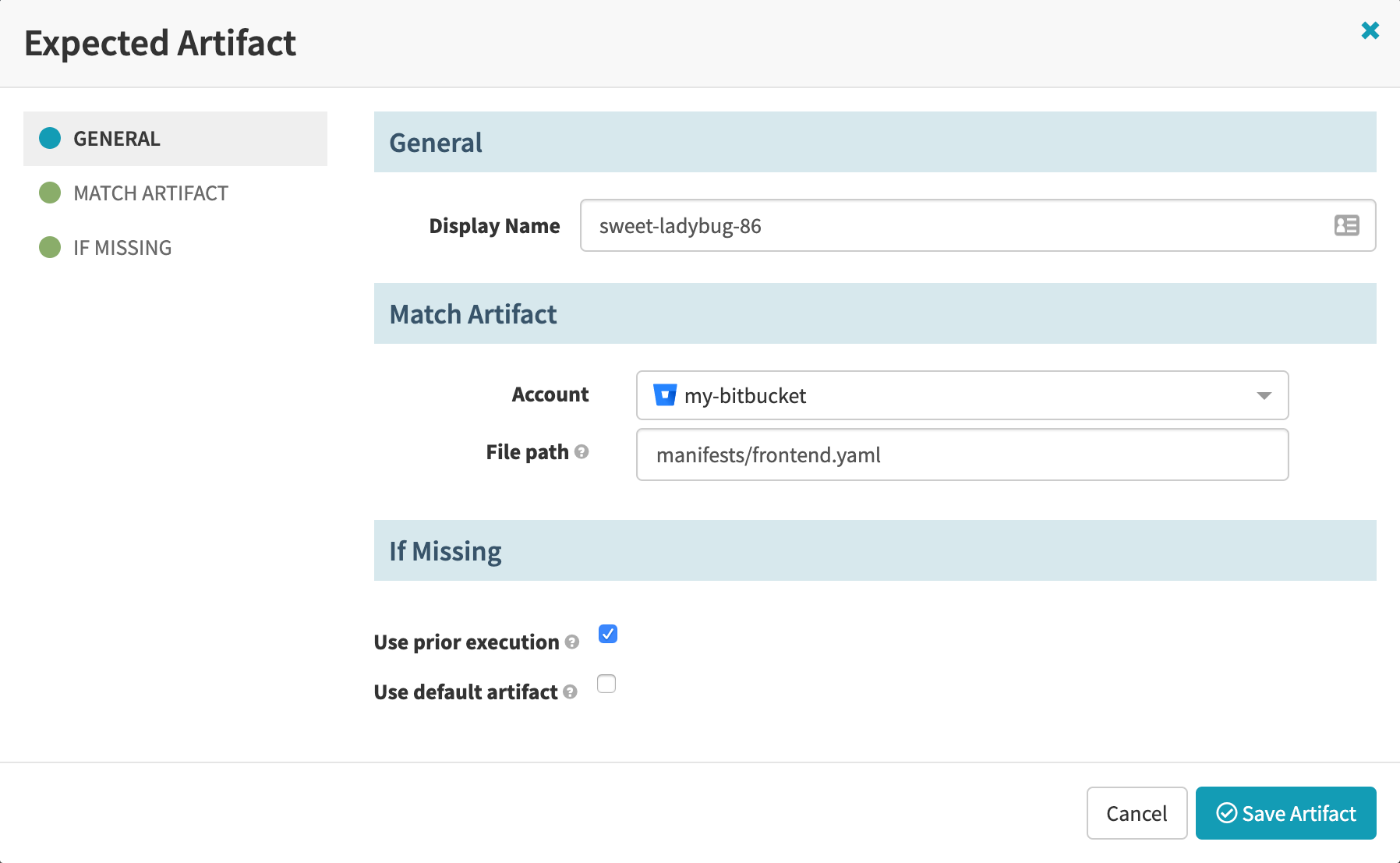Click the blue status dot beside GENERAL
Screen dimensions: 1400x863
point(50,138)
